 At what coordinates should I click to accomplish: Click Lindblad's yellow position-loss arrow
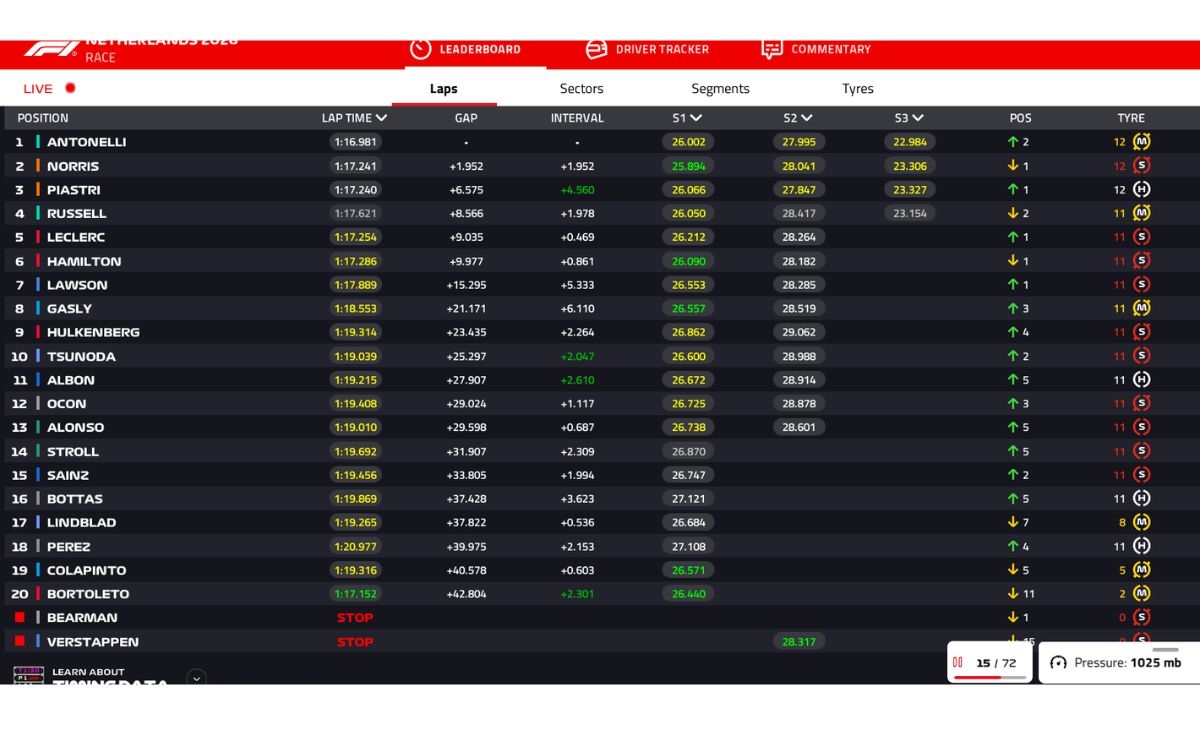1012,522
